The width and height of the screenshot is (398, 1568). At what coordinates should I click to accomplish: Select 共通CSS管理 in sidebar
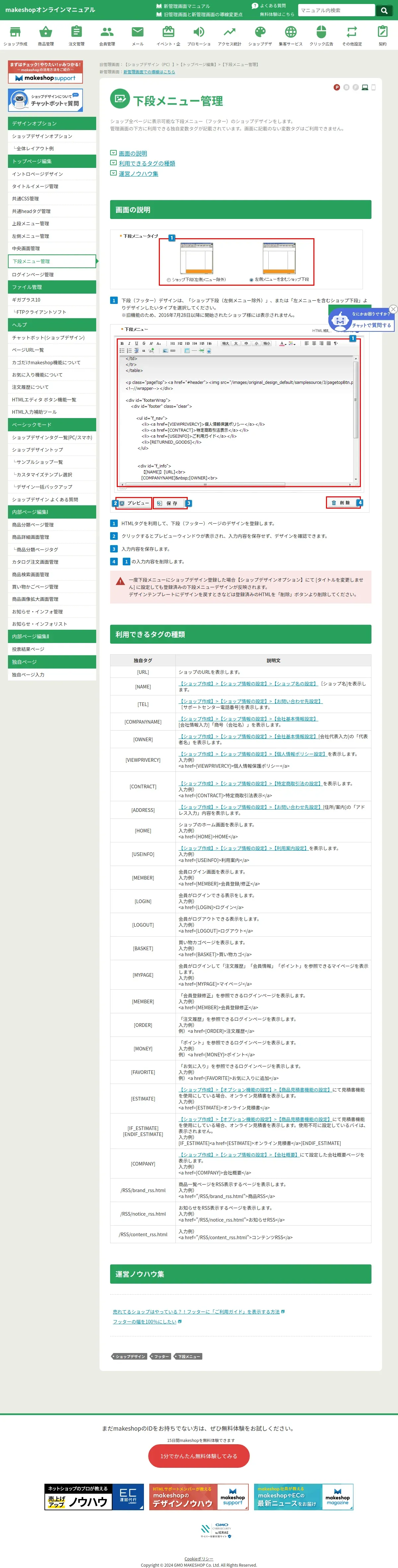pos(52,198)
